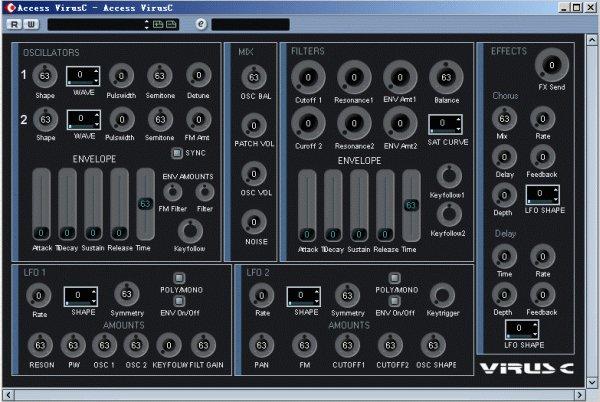Click oscillator 2 Shape knob
The height and width of the screenshot is (402, 600).
[46, 119]
